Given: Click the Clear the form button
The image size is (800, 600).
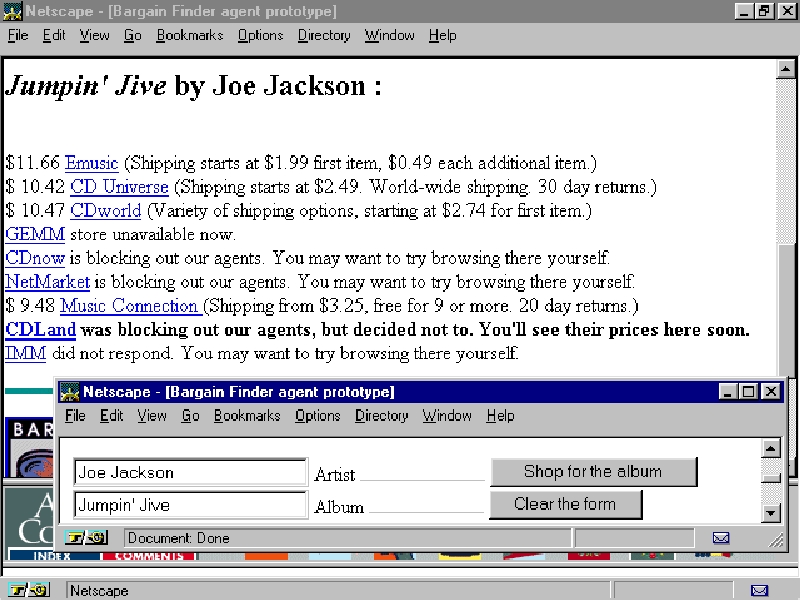Looking at the screenshot, I should 565,504.
